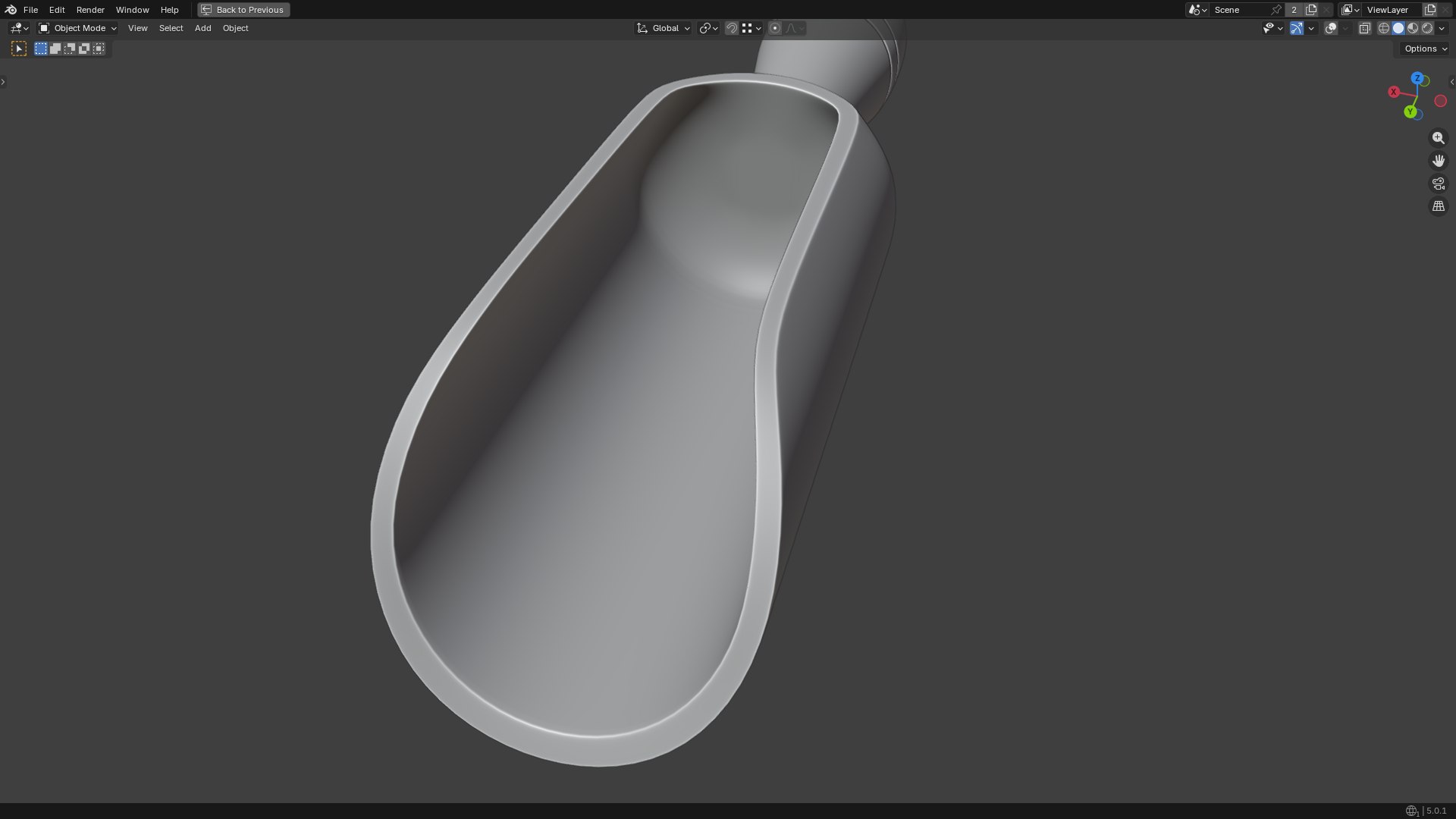Choose Extend existing selection mode
Image resolution: width=1456 pixels, height=819 pixels.
click(x=55, y=49)
